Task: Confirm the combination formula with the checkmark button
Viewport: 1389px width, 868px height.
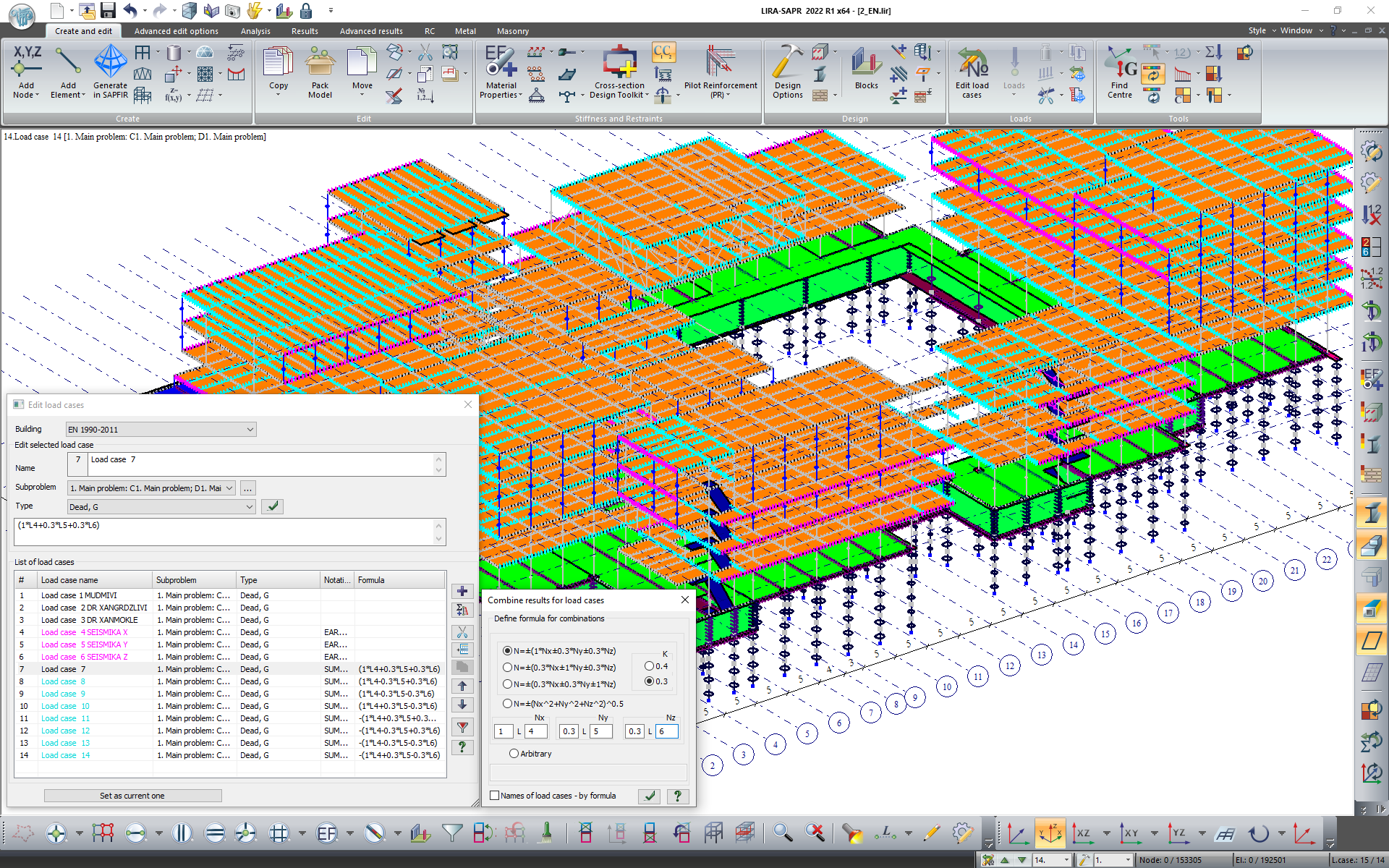Action: point(650,796)
